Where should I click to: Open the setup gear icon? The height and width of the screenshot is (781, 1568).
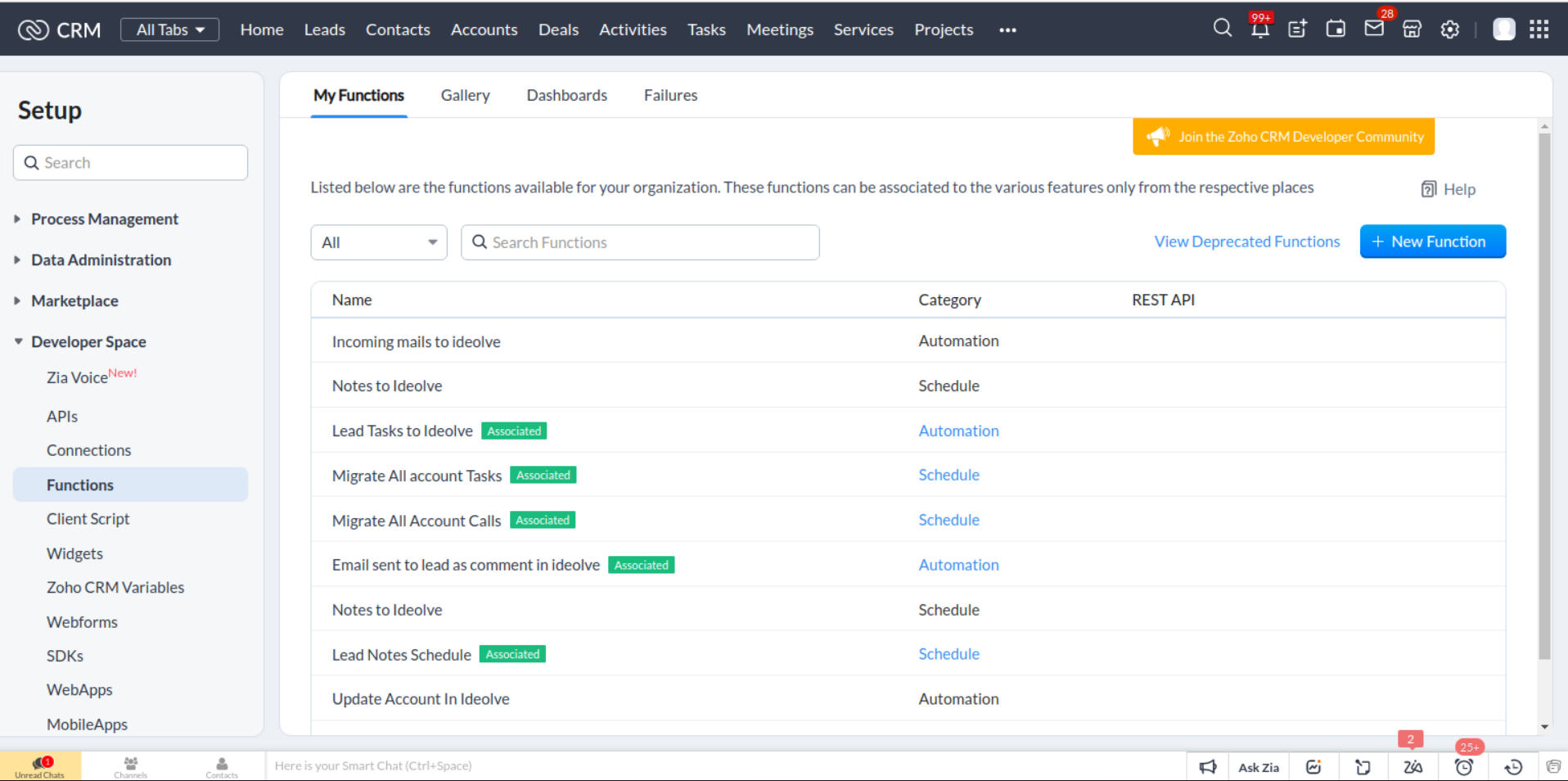coord(1449,29)
